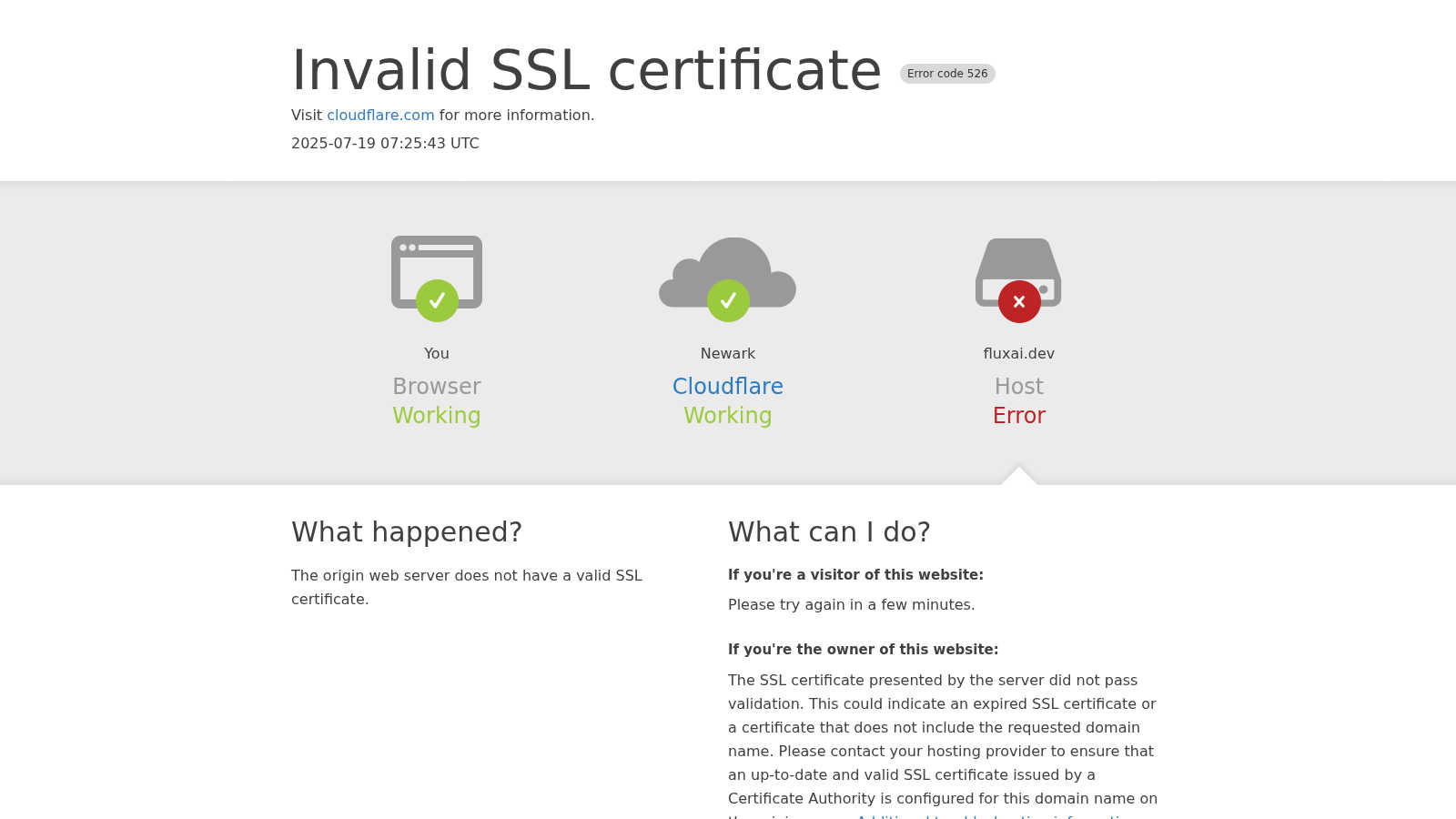
Task: Click the host server drive icon
Action: 1019,273
